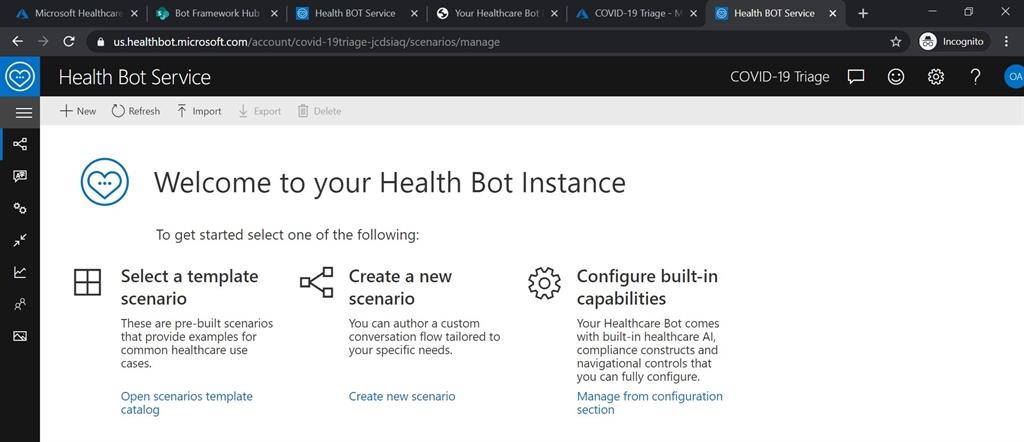Open the Resources image sidebar icon
The image size is (1024, 442).
[x=20, y=336]
